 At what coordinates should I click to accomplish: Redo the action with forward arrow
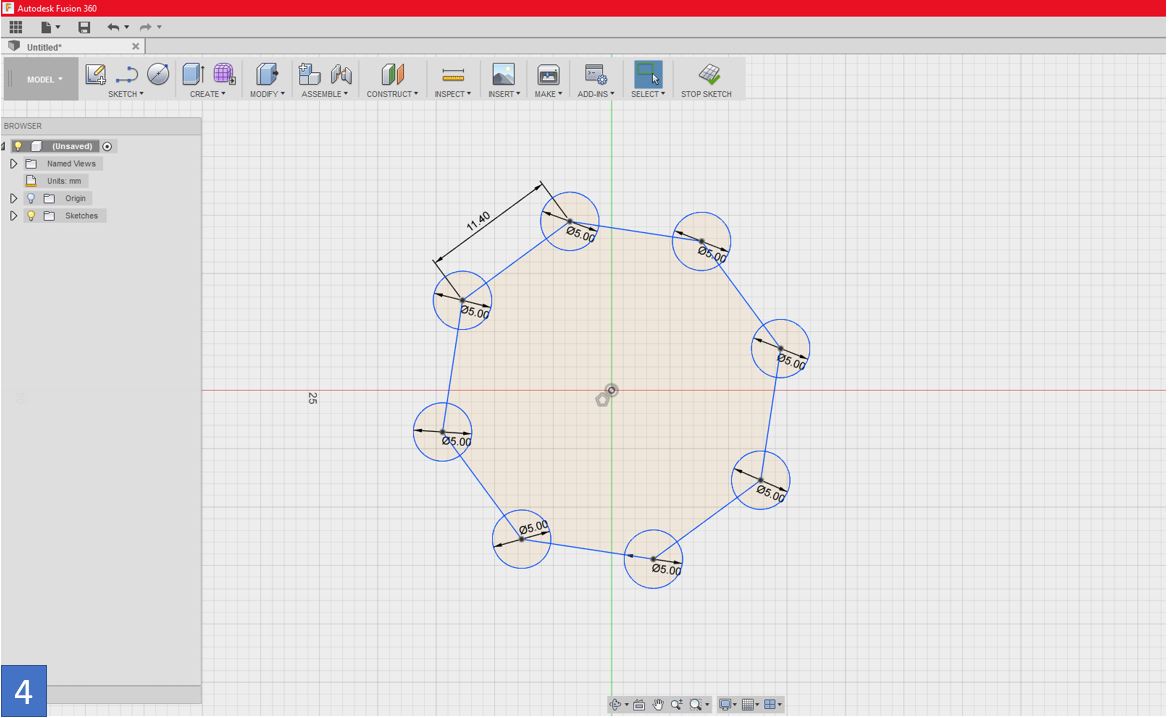point(145,27)
